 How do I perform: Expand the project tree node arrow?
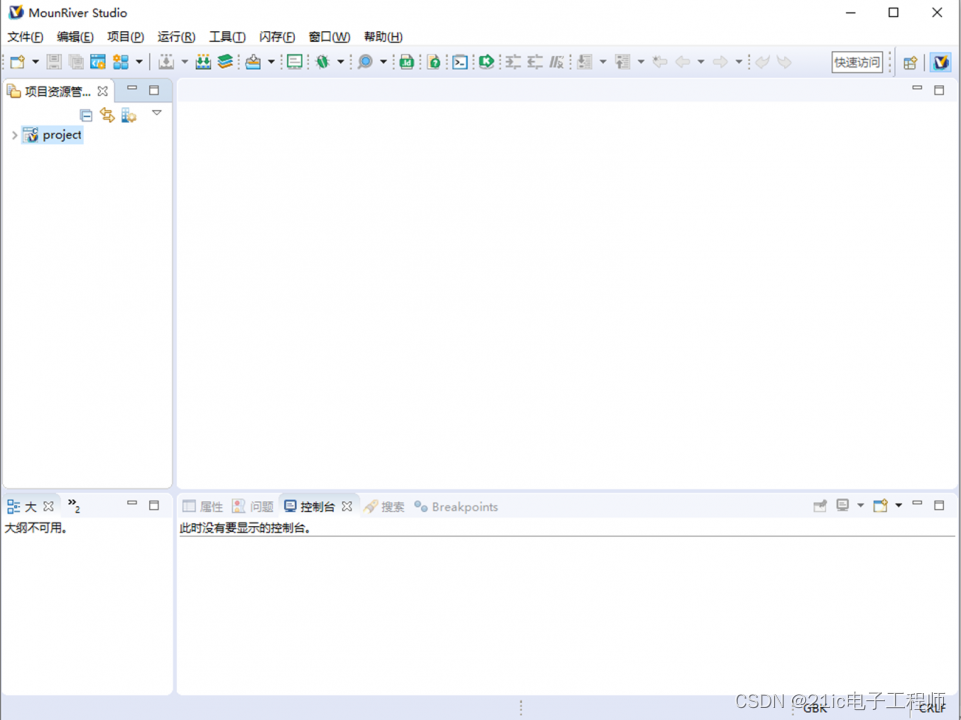point(14,135)
